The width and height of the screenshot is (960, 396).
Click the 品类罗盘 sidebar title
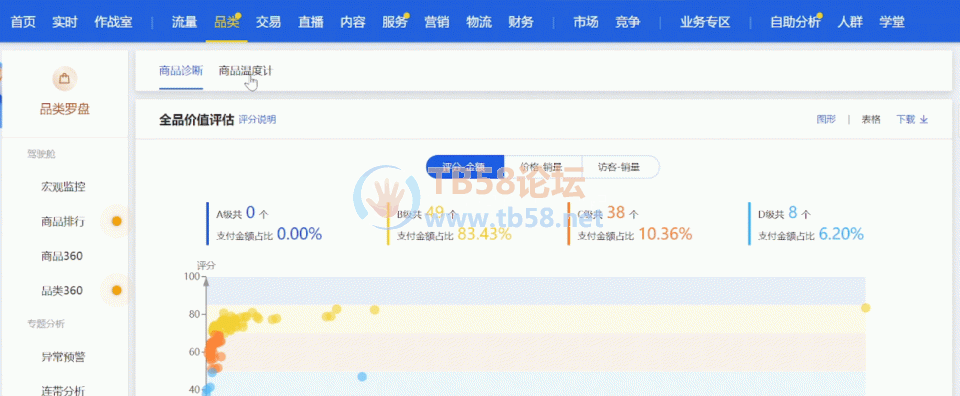[x=65, y=109]
